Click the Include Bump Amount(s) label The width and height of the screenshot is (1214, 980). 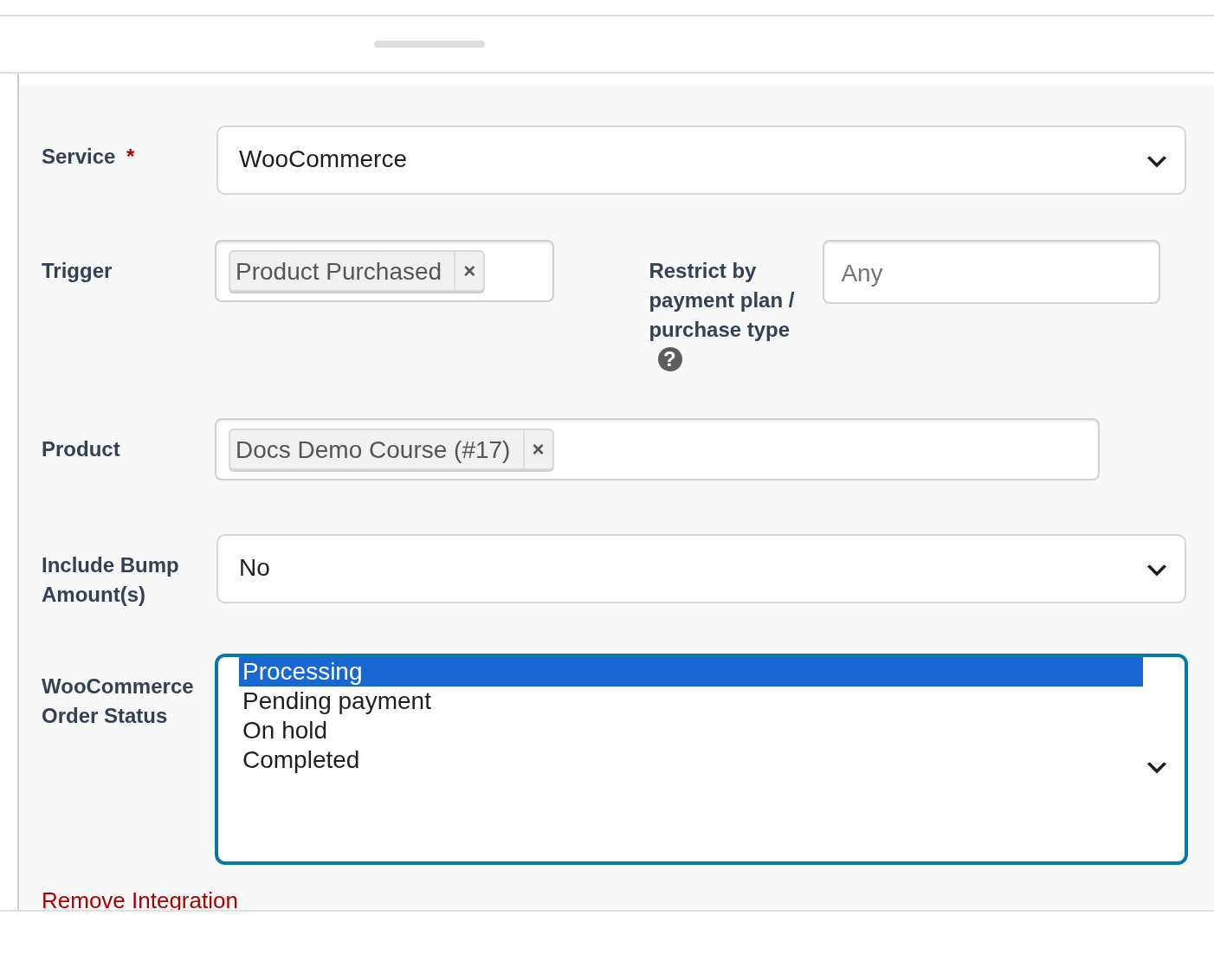pyautogui.click(x=110, y=580)
